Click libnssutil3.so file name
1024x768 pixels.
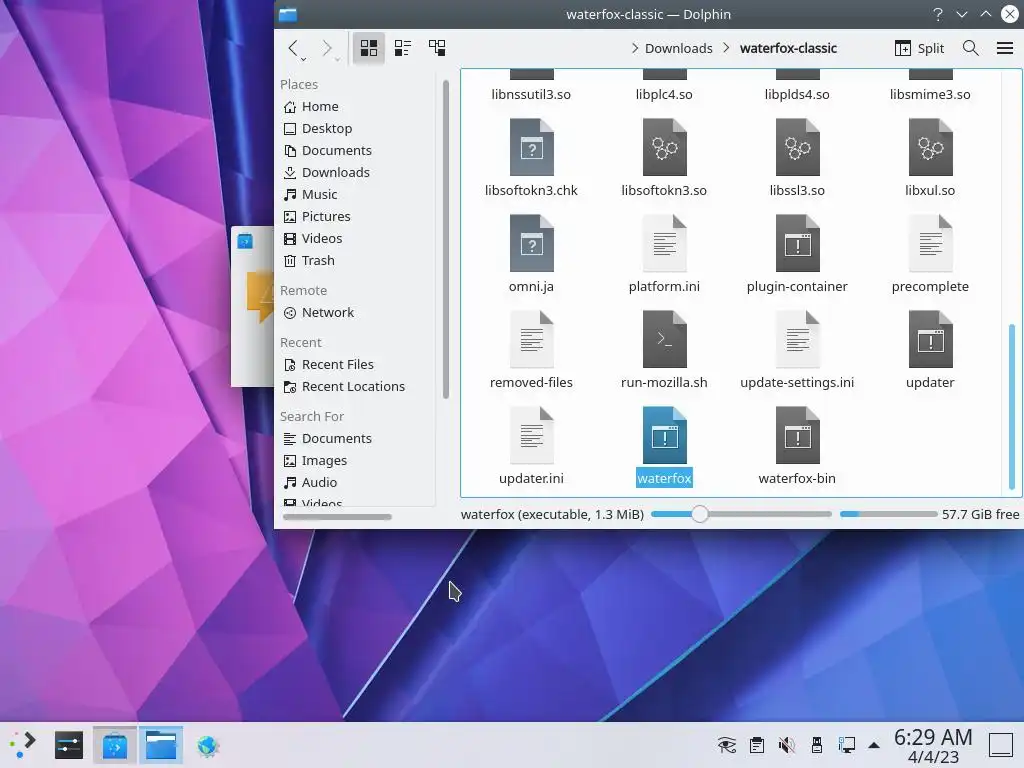tap(531, 95)
